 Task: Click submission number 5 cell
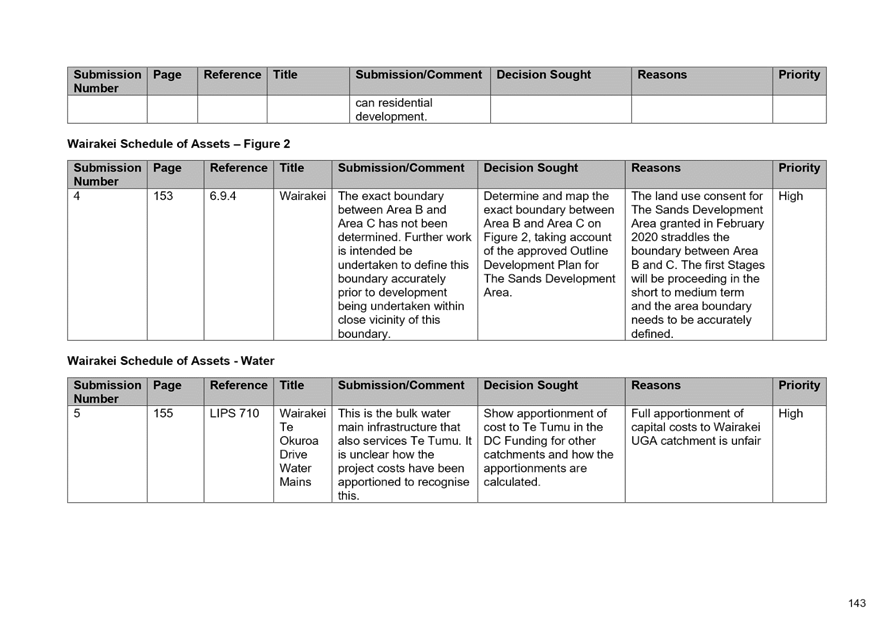(x=107, y=454)
